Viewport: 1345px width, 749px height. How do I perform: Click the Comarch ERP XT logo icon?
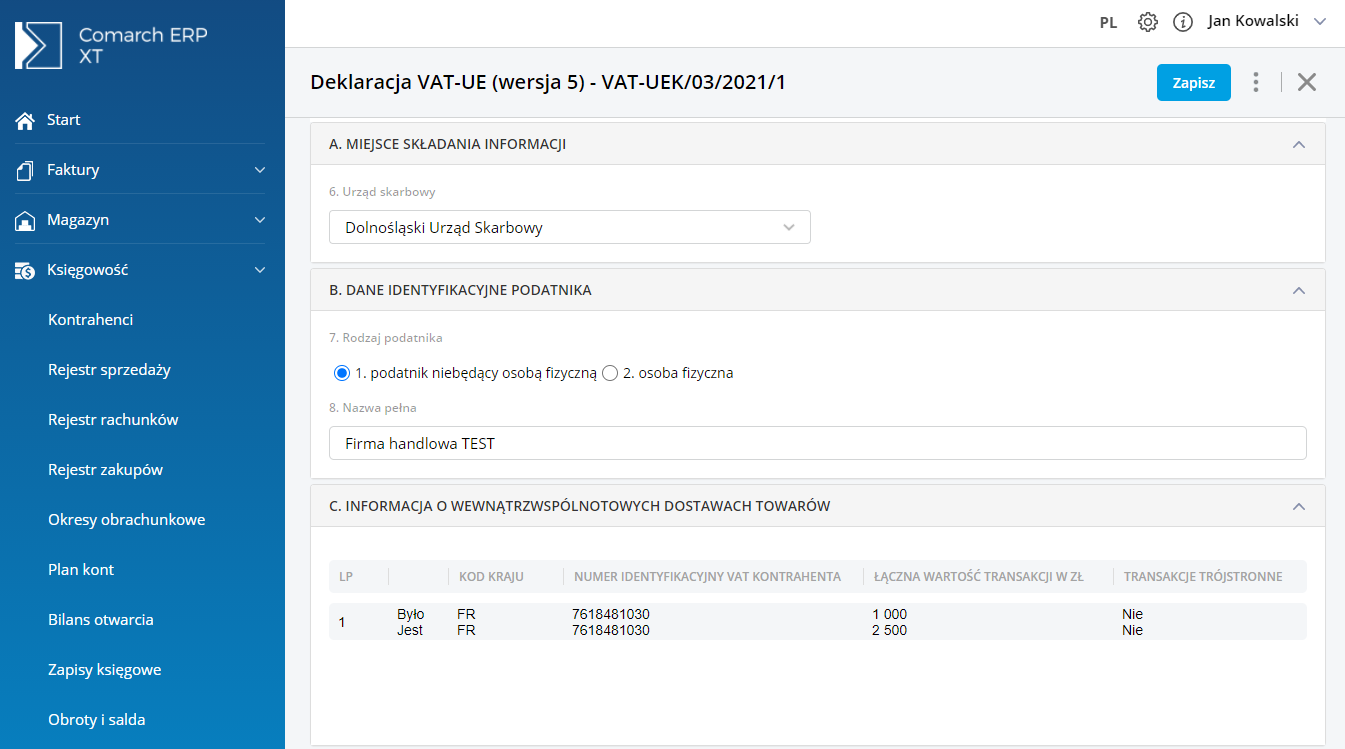pyautogui.click(x=38, y=45)
